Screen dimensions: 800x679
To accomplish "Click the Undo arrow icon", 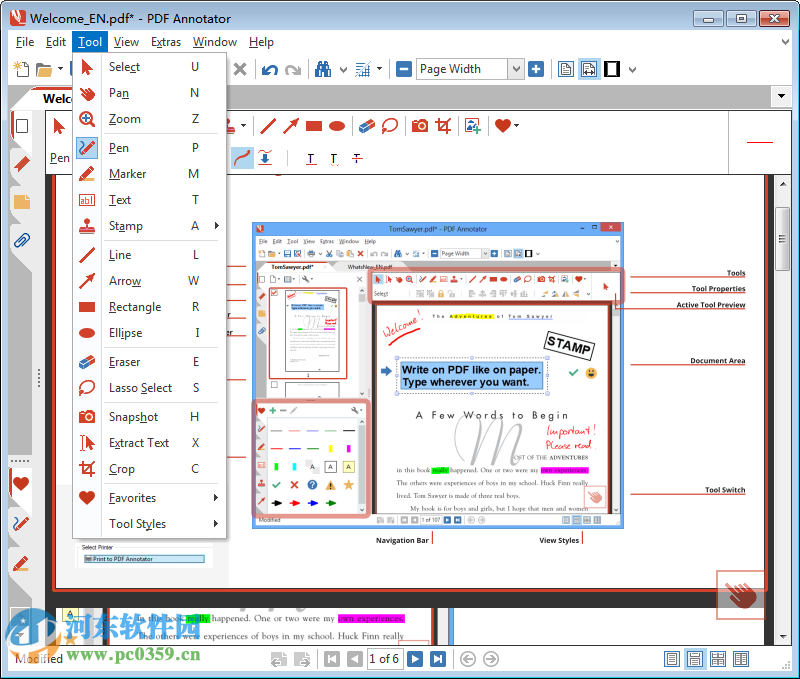I will tap(268, 69).
